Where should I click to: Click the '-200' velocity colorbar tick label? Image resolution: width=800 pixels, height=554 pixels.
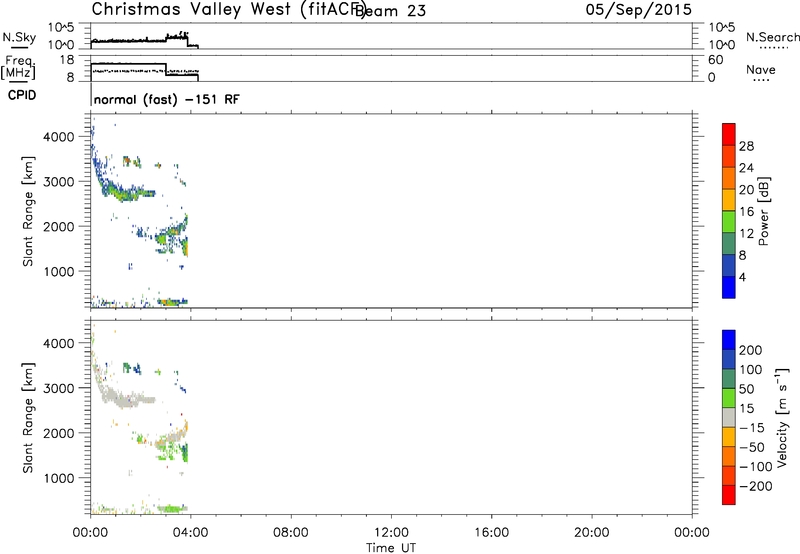pyautogui.click(x=756, y=486)
